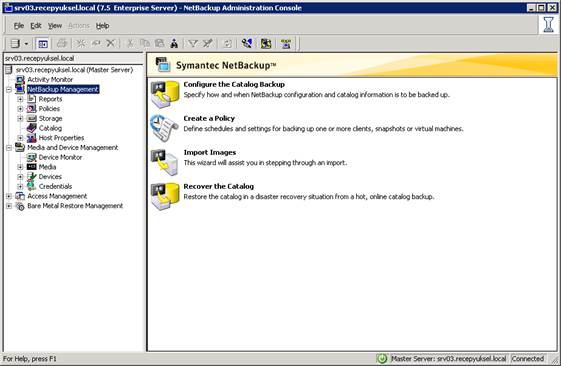The image size is (561, 366).
Task: Open the dropdown arrow beside the server icon
Action: [26, 44]
